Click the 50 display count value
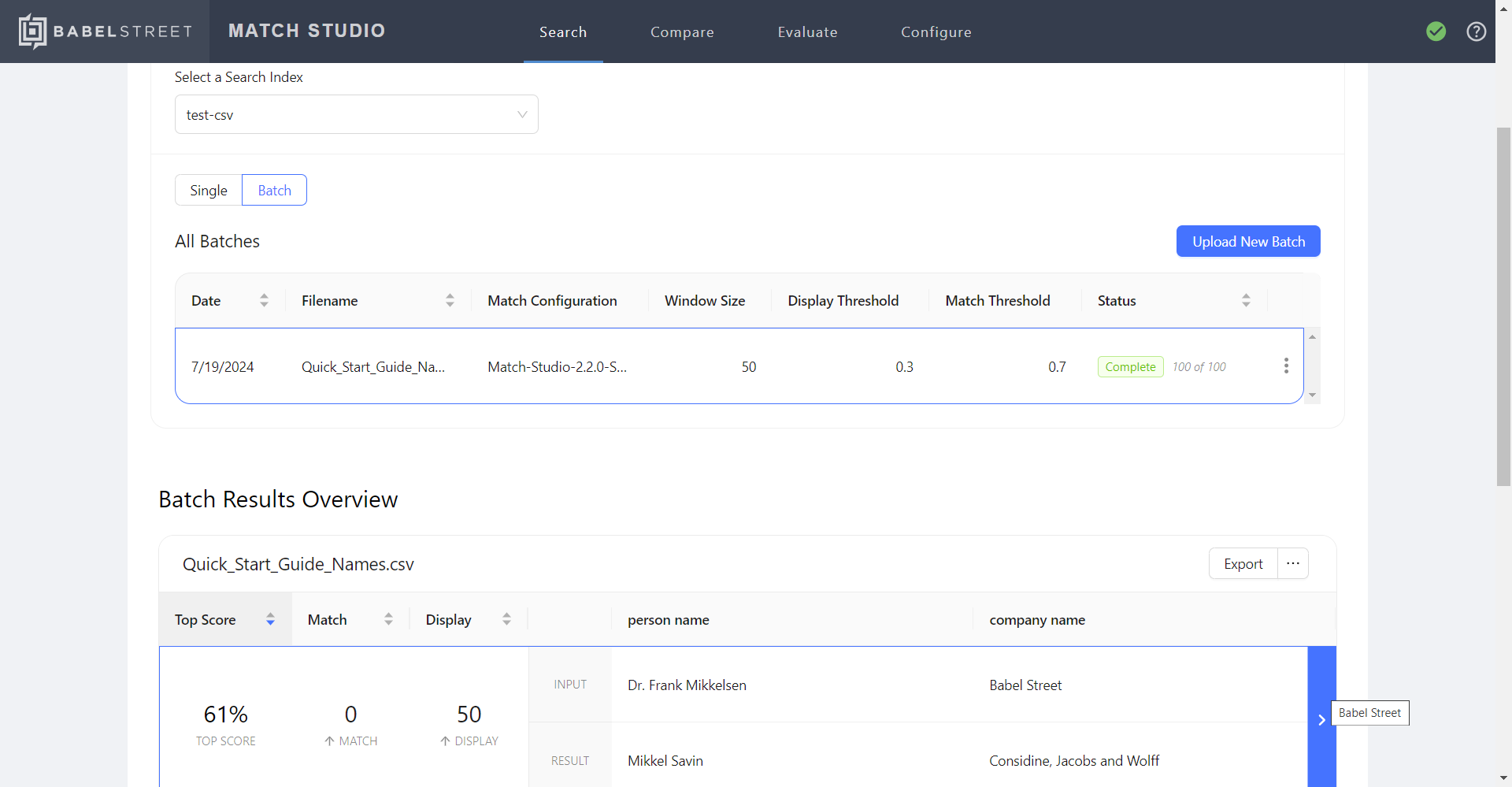Viewport: 1512px width, 787px height. click(x=469, y=714)
